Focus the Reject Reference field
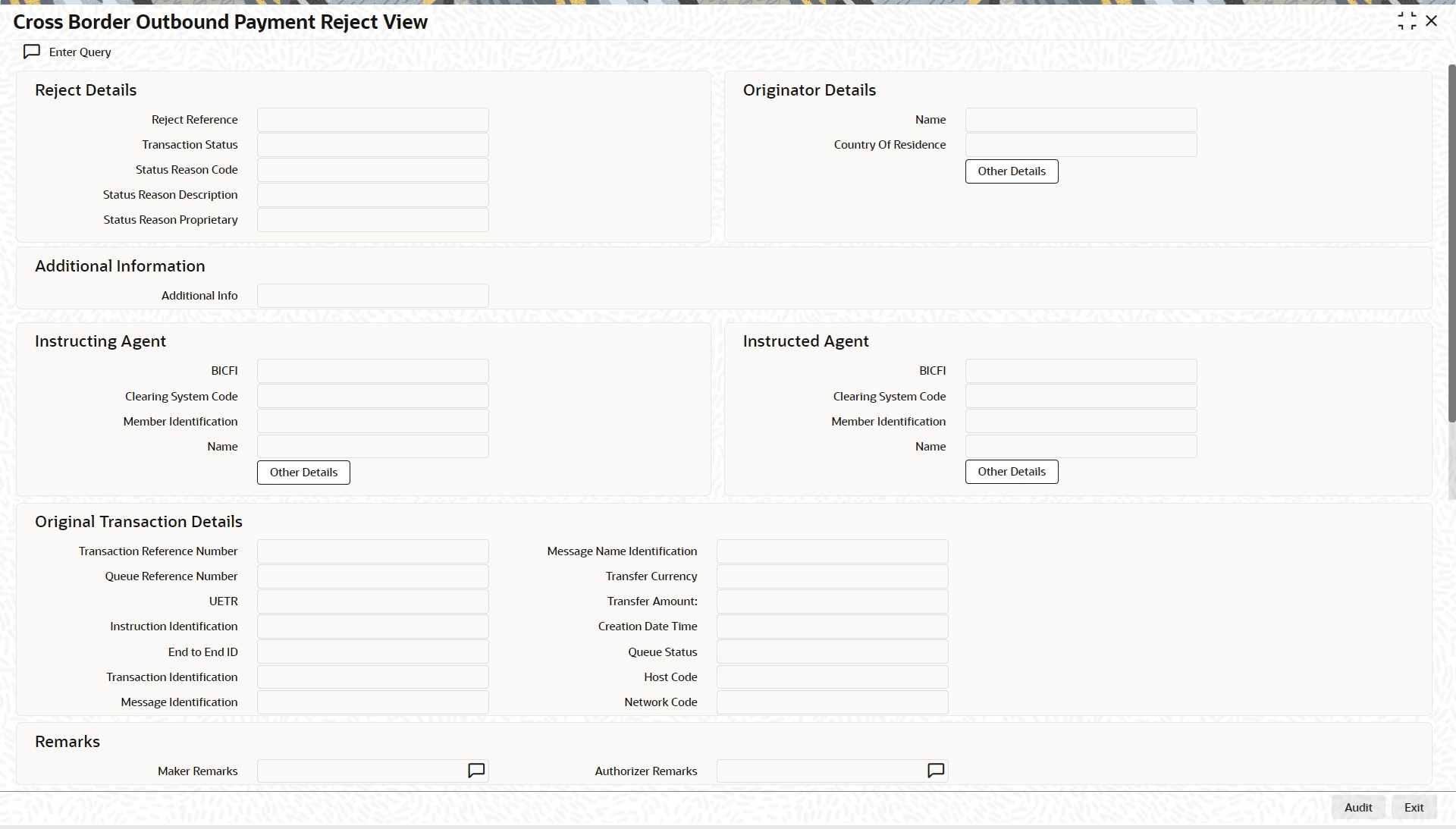1456x829 pixels. point(372,120)
